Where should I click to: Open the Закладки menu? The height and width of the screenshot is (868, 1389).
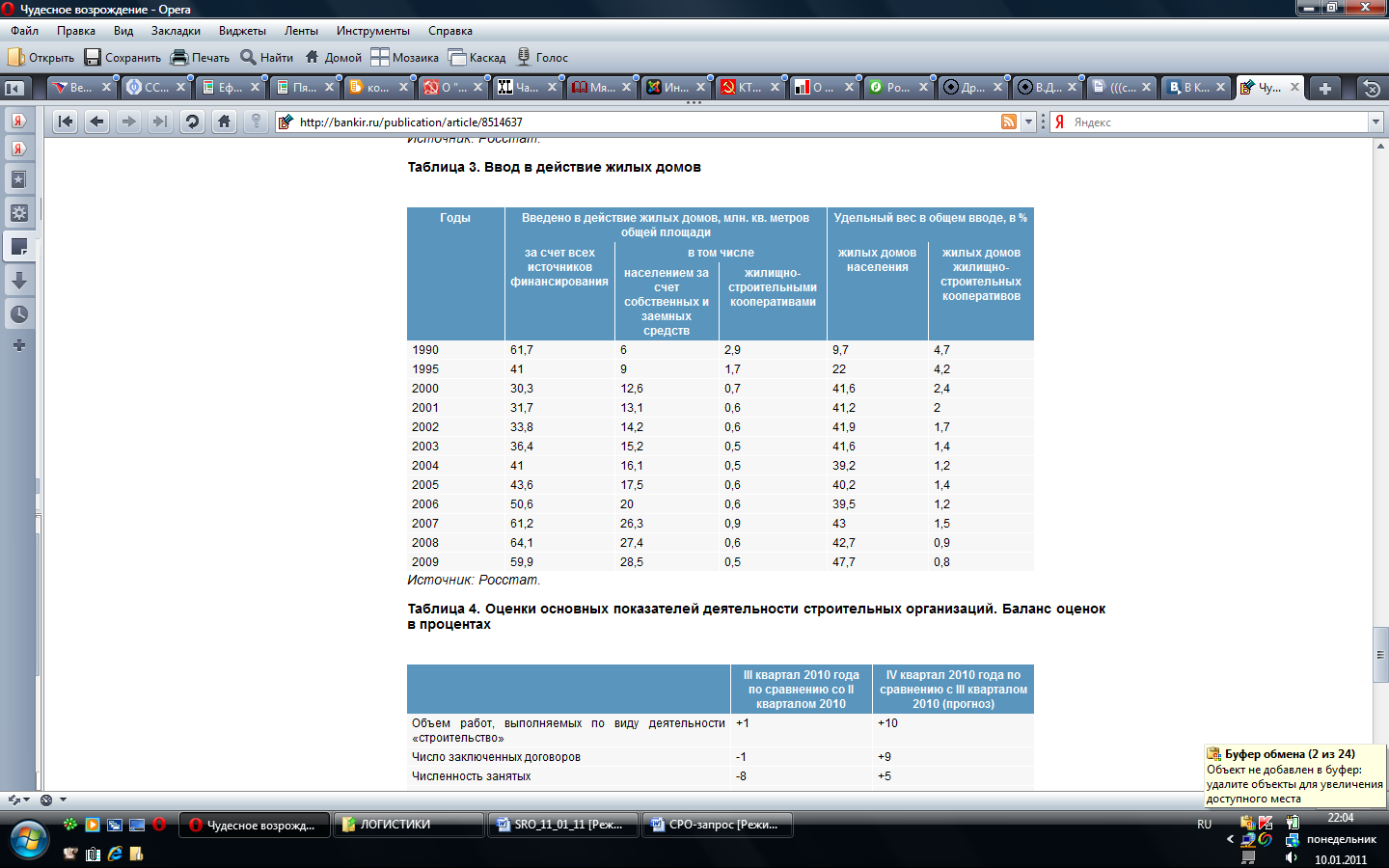pos(176,31)
